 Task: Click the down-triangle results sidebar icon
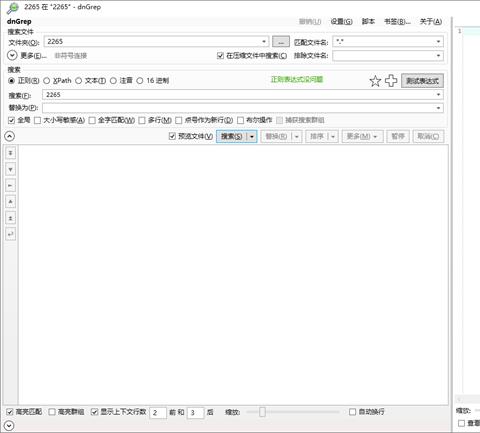(11, 169)
